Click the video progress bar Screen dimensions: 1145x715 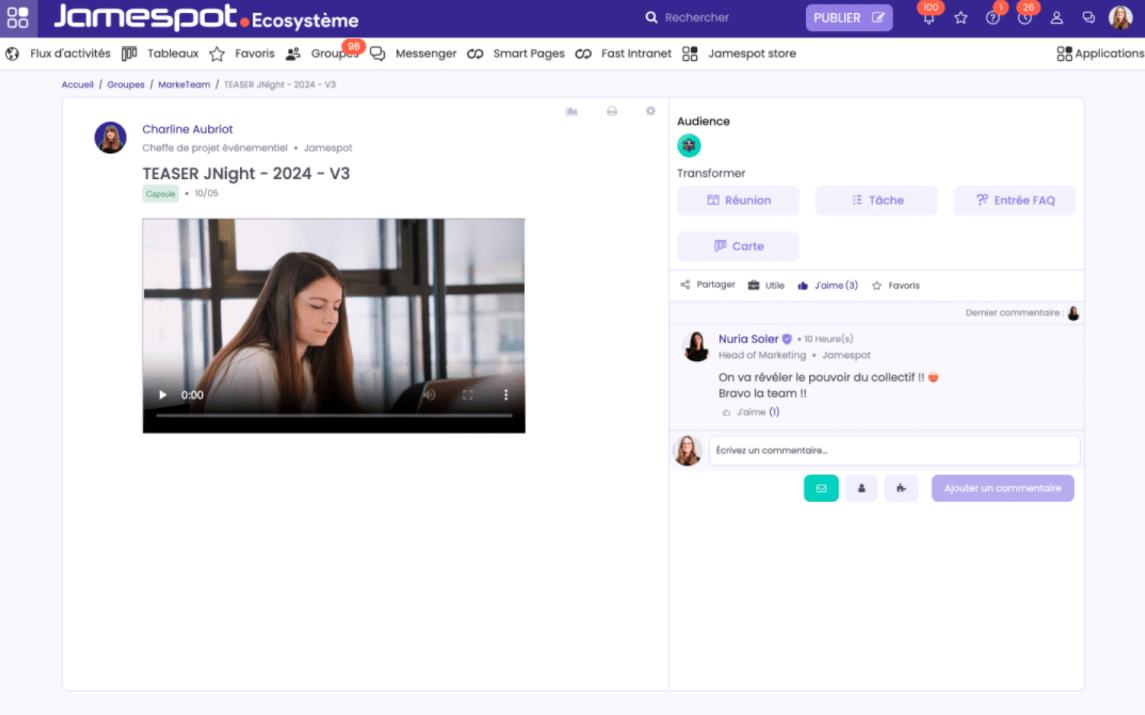[333, 415]
